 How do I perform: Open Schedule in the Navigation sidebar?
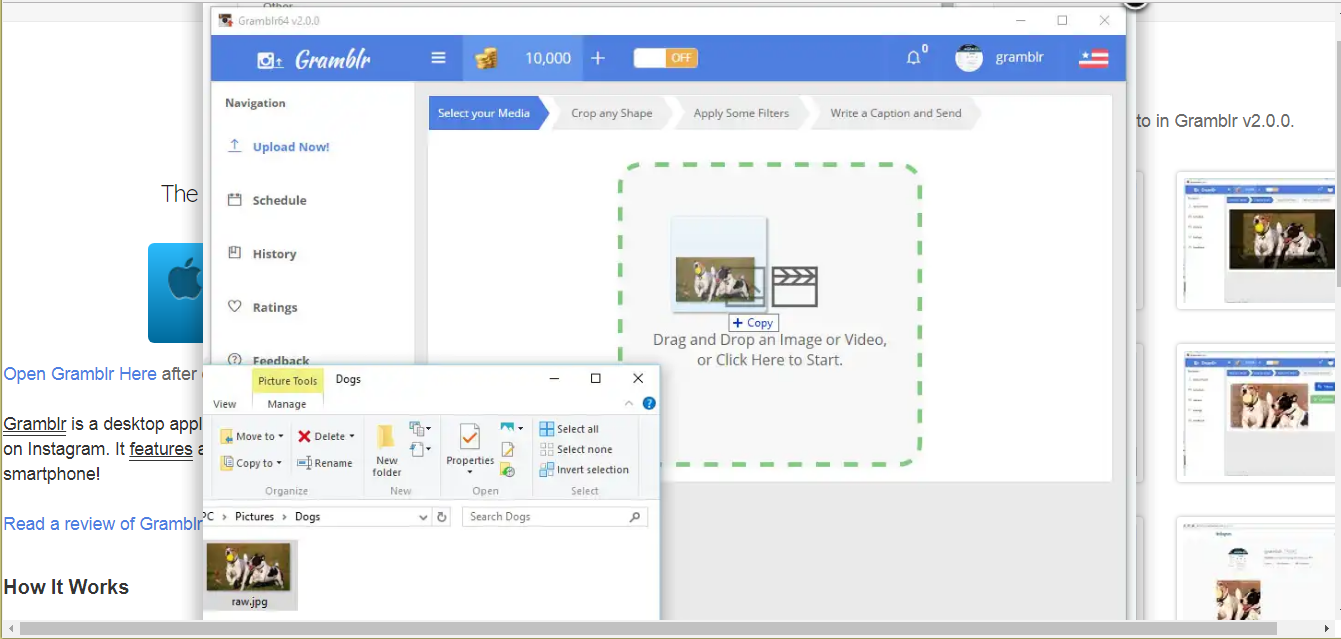tap(279, 200)
